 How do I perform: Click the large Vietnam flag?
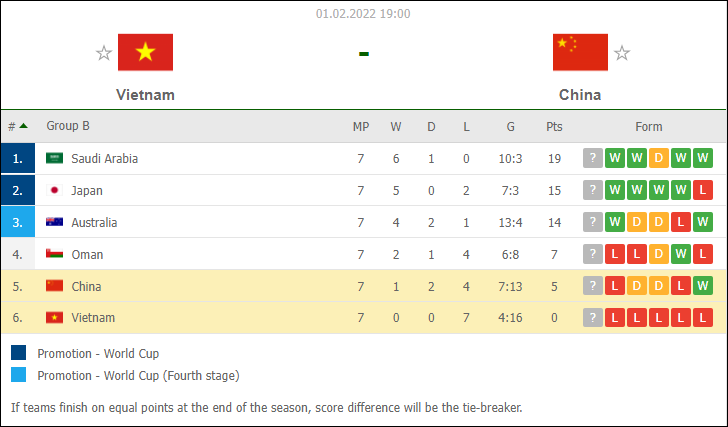click(x=145, y=52)
